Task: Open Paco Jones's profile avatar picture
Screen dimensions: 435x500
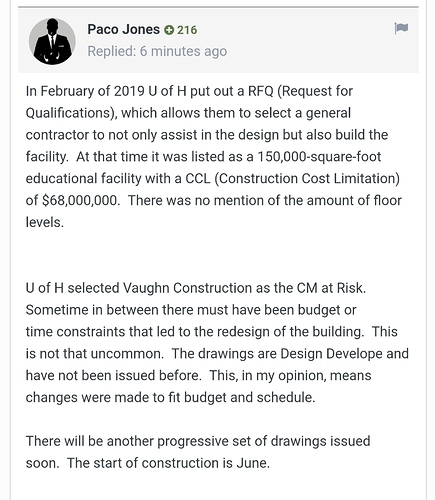Action: click(x=52, y=41)
